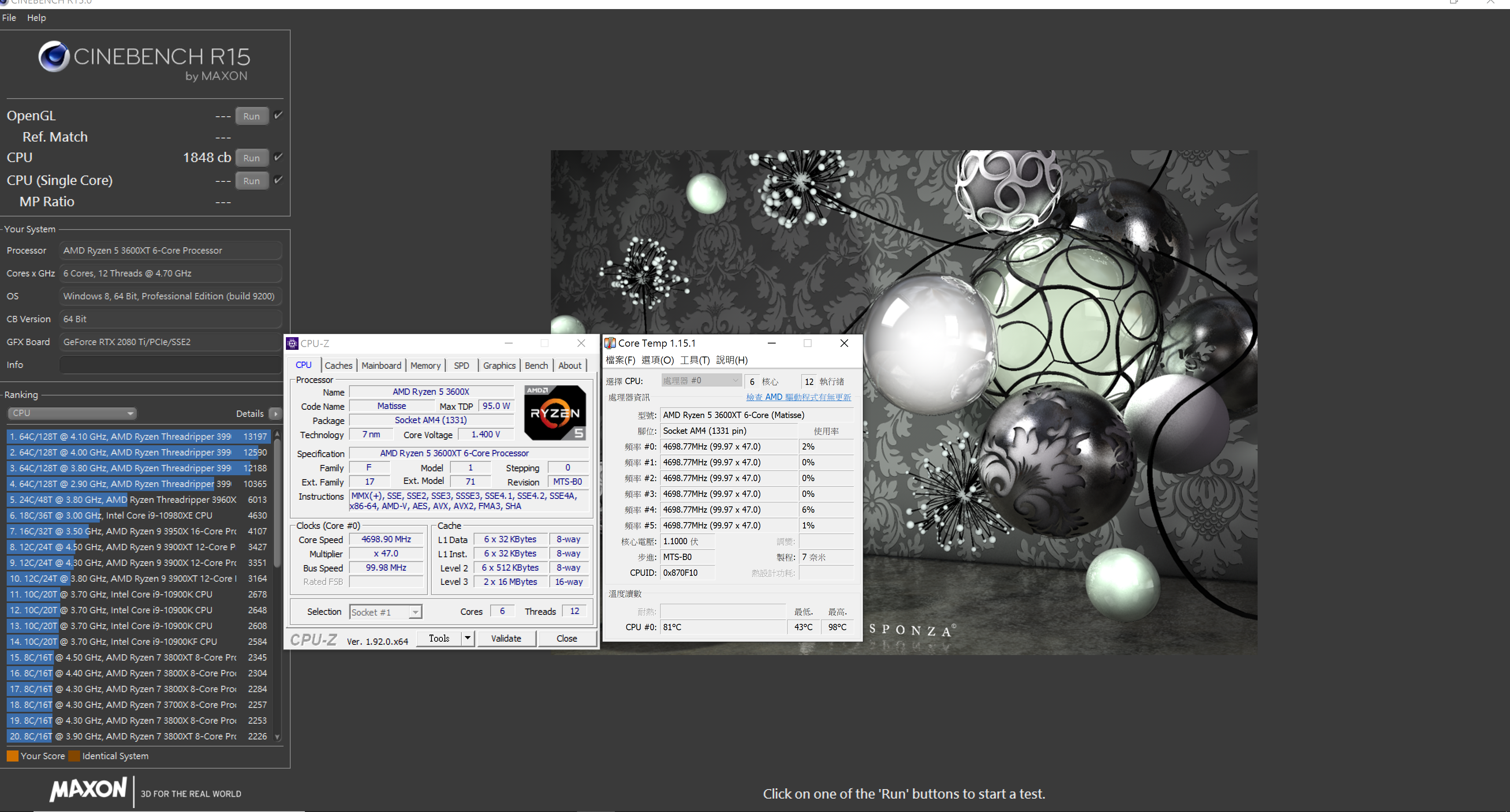The height and width of the screenshot is (812, 1510).
Task: Click the Your Score orange color swatch
Action: coord(12,756)
